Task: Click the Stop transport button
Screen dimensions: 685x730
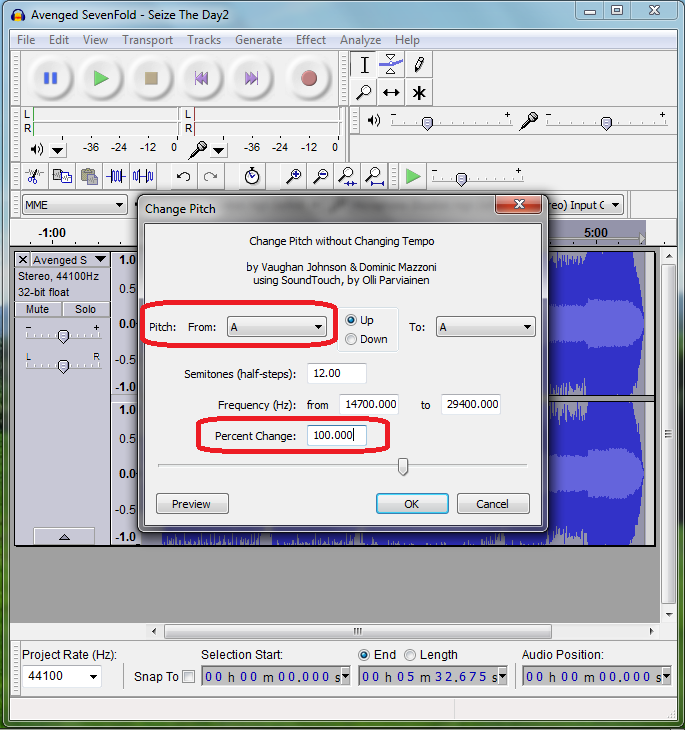Action: click(151, 78)
